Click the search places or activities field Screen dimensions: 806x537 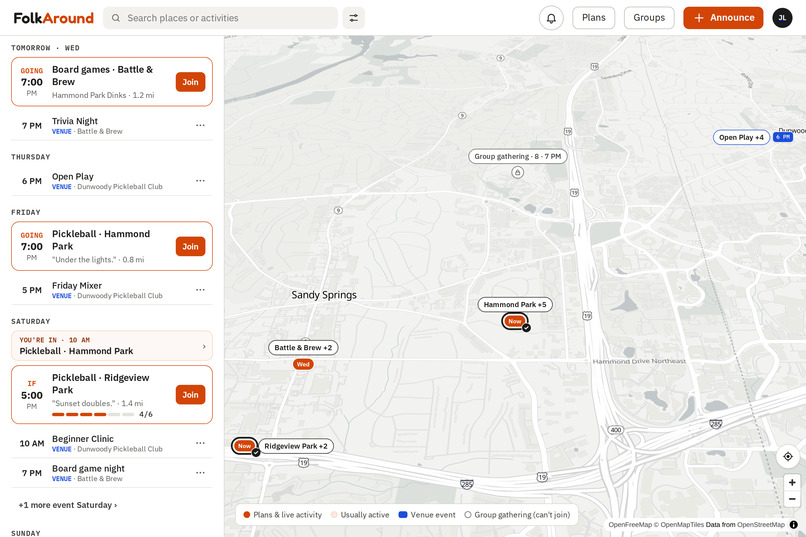pos(221,18)
